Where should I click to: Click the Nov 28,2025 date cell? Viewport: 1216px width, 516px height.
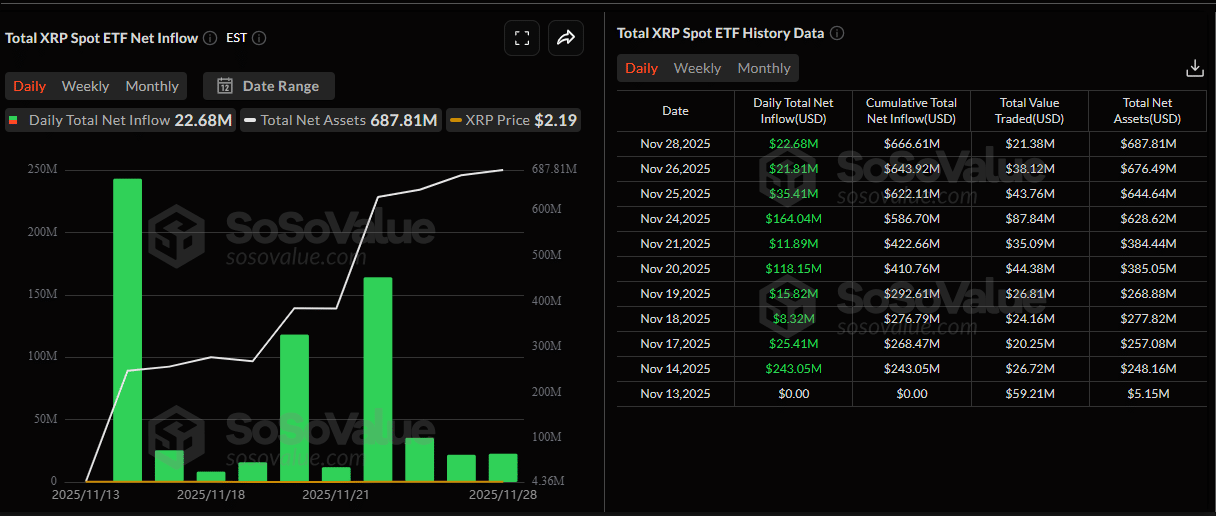(675, 144)
